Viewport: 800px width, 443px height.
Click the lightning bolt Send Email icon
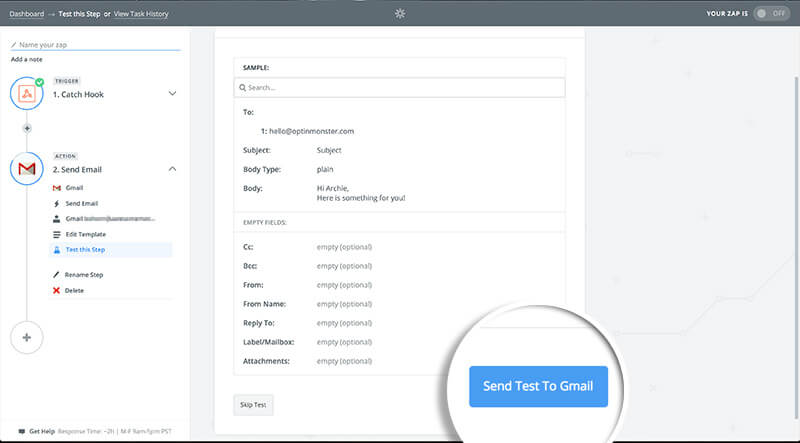[x=57, y=203]
